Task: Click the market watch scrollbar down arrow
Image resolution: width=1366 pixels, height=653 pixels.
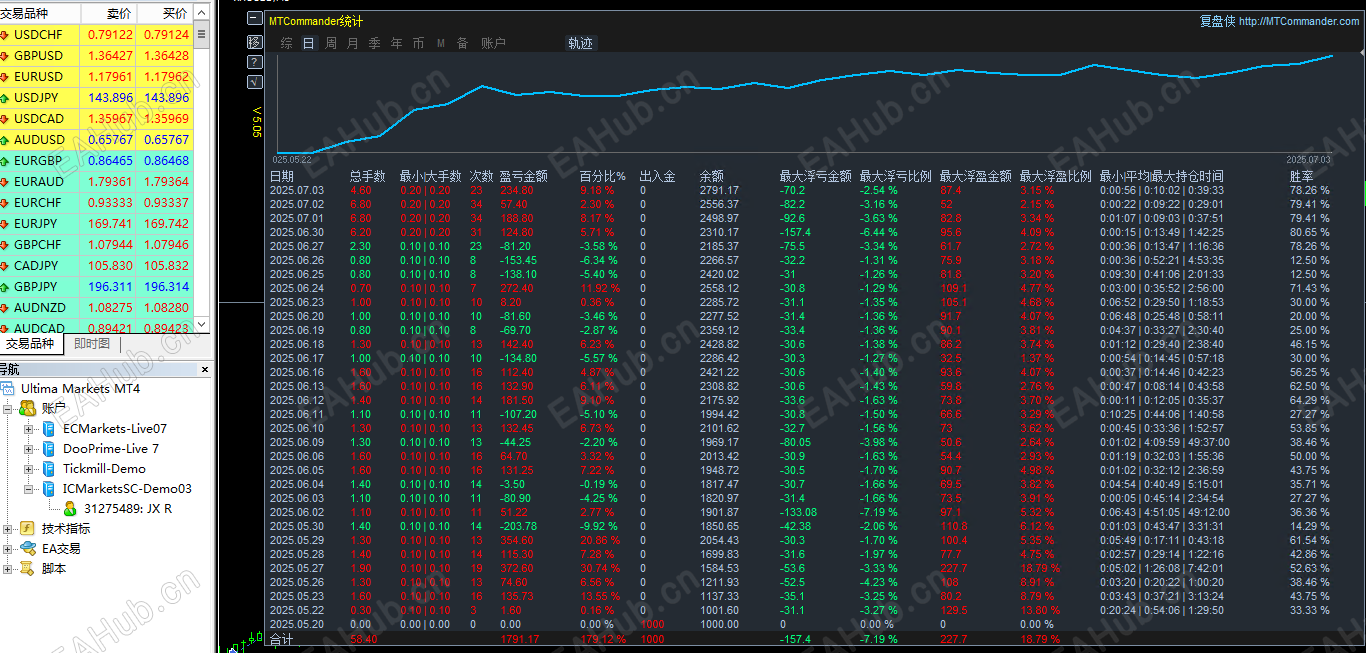Action: (x=202, y=325)
